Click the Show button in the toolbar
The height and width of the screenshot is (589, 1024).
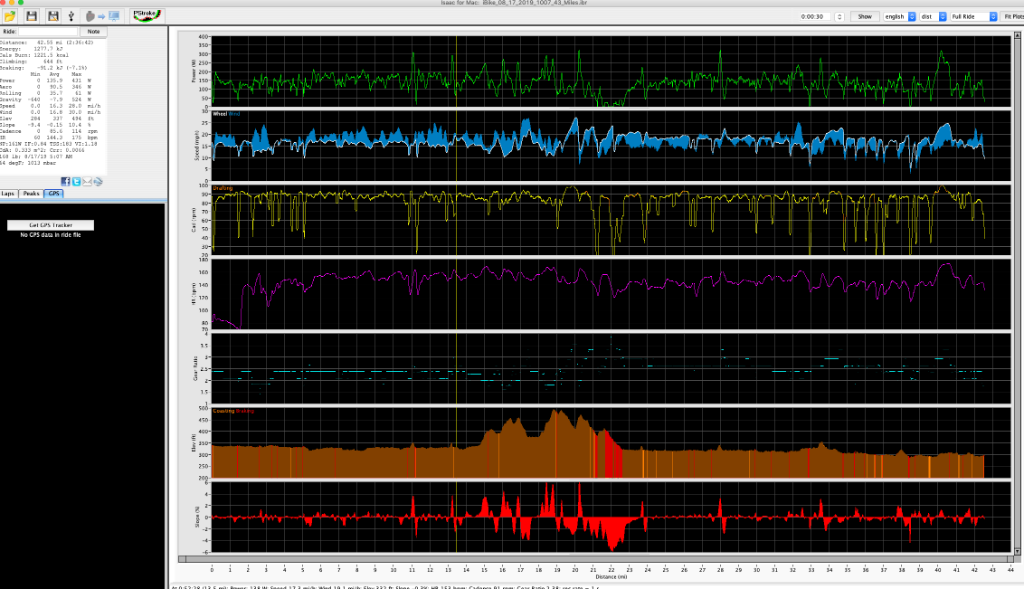865,17
